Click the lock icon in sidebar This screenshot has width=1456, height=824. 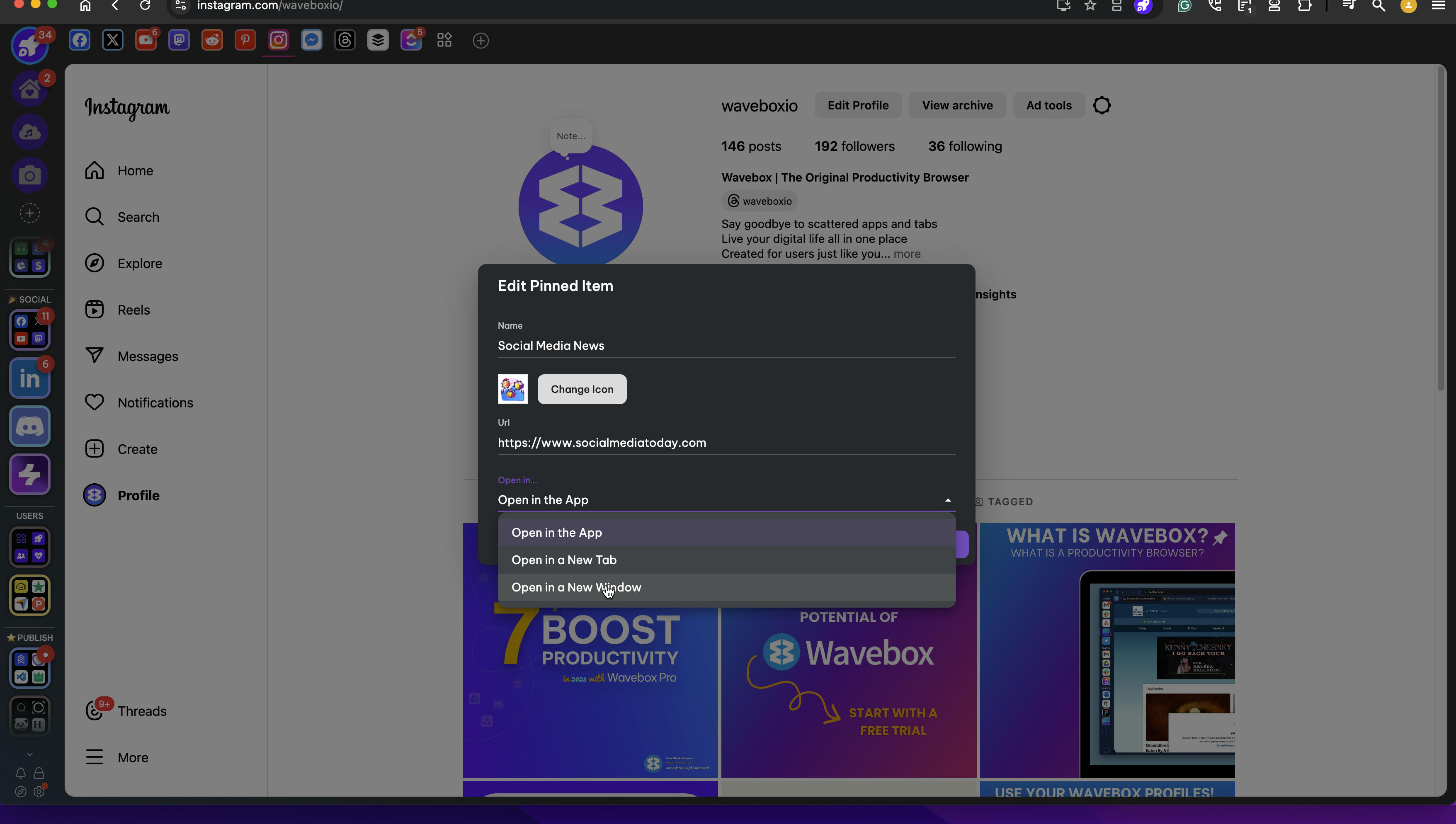pyautogui.click(x=39, y=773)
